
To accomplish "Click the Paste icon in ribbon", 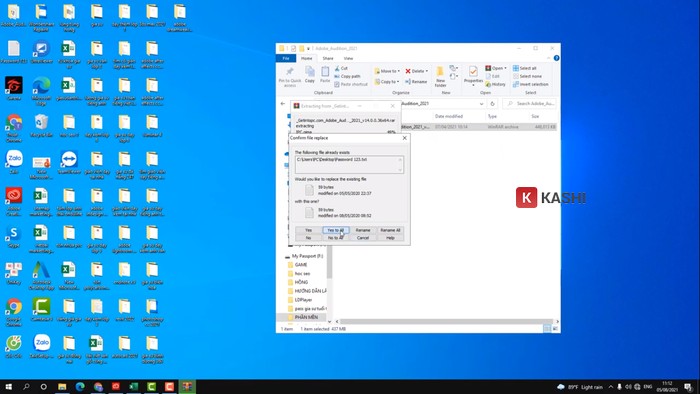I will 325,75.
